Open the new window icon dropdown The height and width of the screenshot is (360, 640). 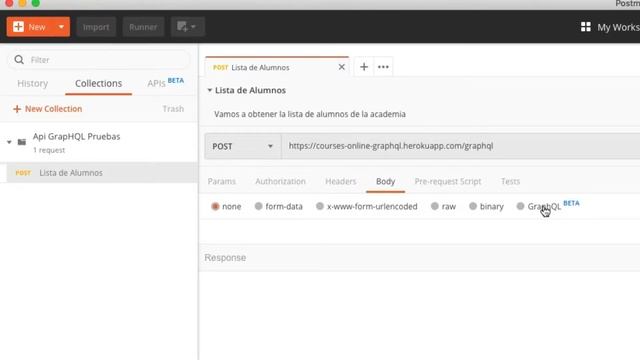(187, 27)
